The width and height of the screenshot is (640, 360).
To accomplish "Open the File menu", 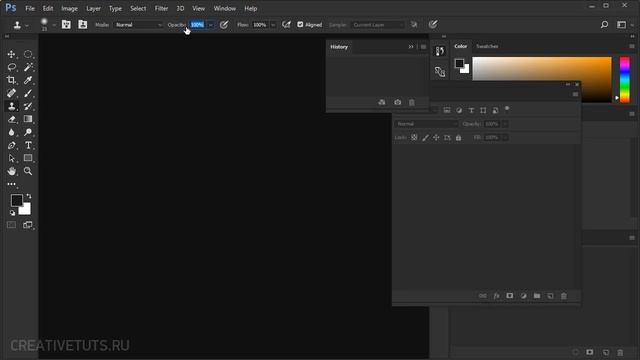I will [x=30, y=8].
